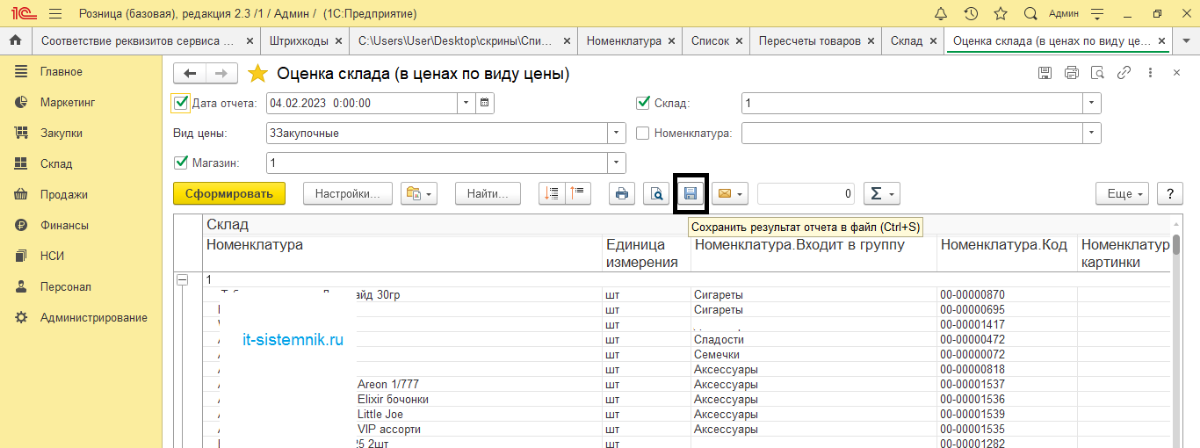This screenshot has width=1200, height=448.
Task: Click the copy link chain icon
Action: coord(1124,73)
